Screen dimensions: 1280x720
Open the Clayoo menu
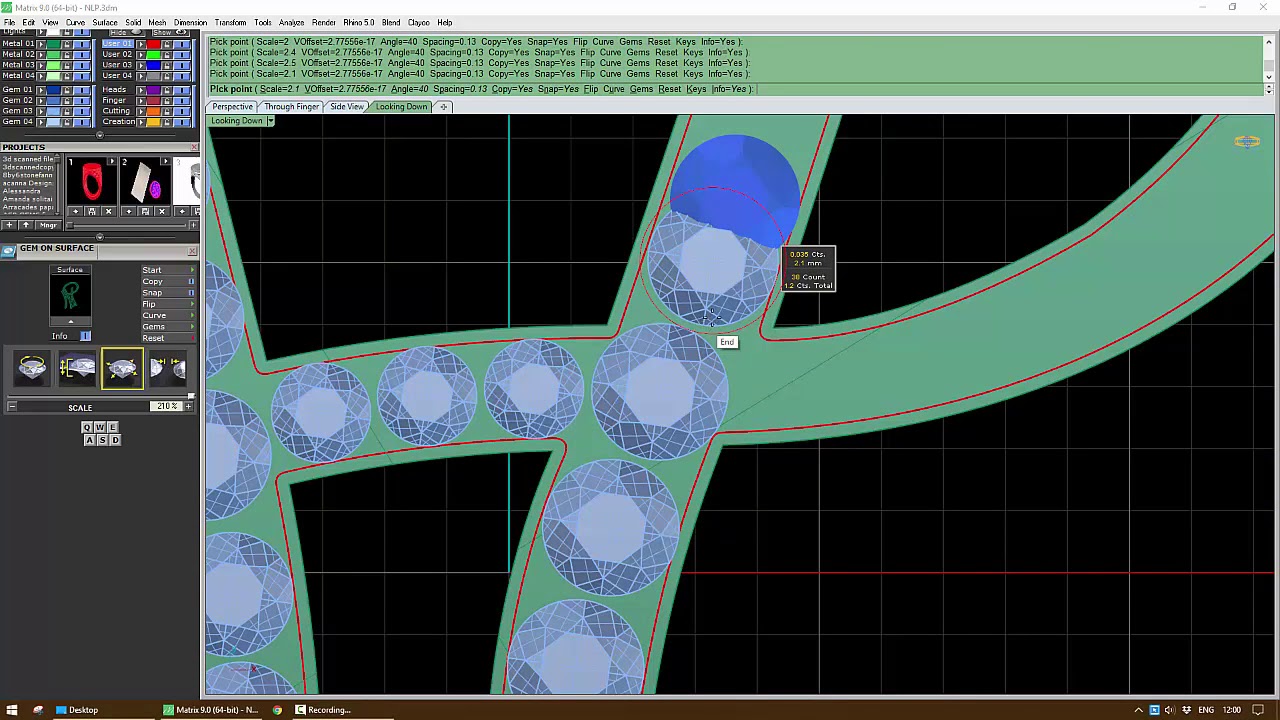point(418,22)
